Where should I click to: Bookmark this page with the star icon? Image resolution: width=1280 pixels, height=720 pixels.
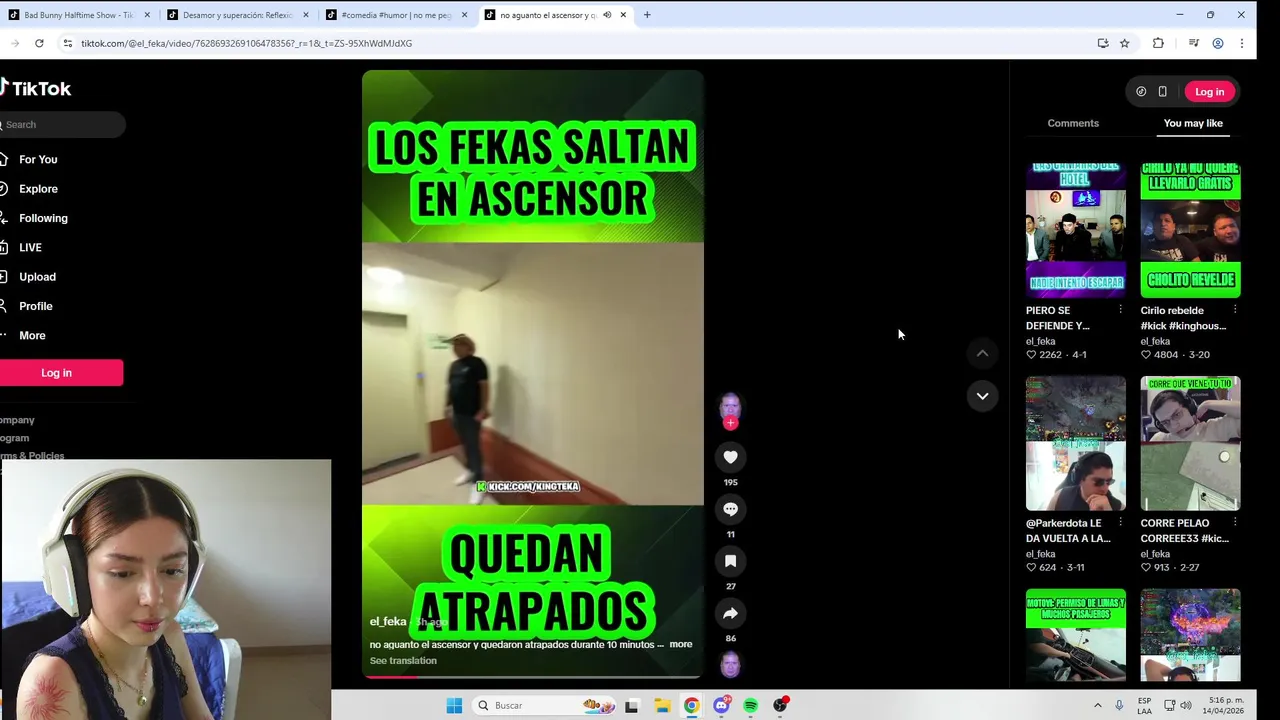1124,43
